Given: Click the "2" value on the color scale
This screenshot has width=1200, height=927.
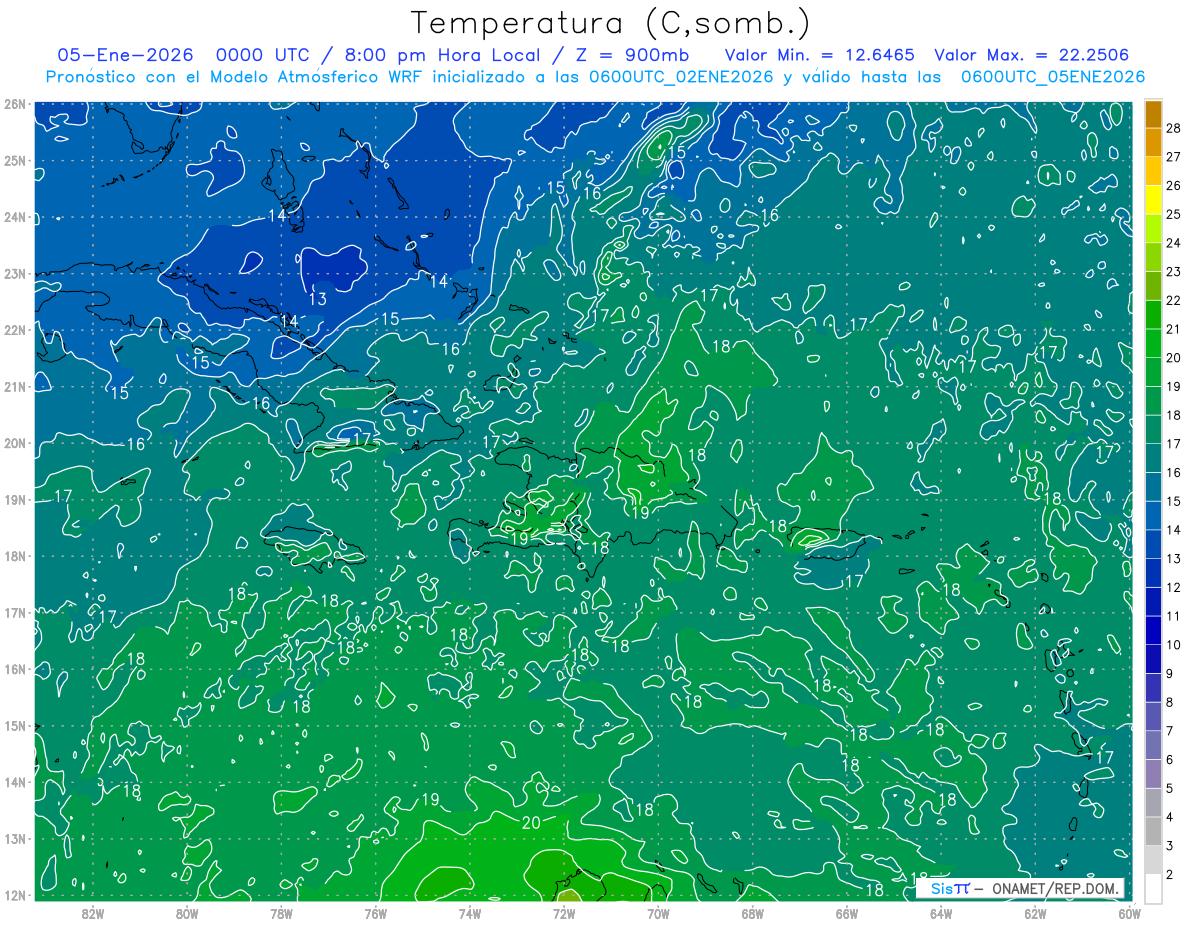Looking at the screenshot, I should (x=1171, y=875).
